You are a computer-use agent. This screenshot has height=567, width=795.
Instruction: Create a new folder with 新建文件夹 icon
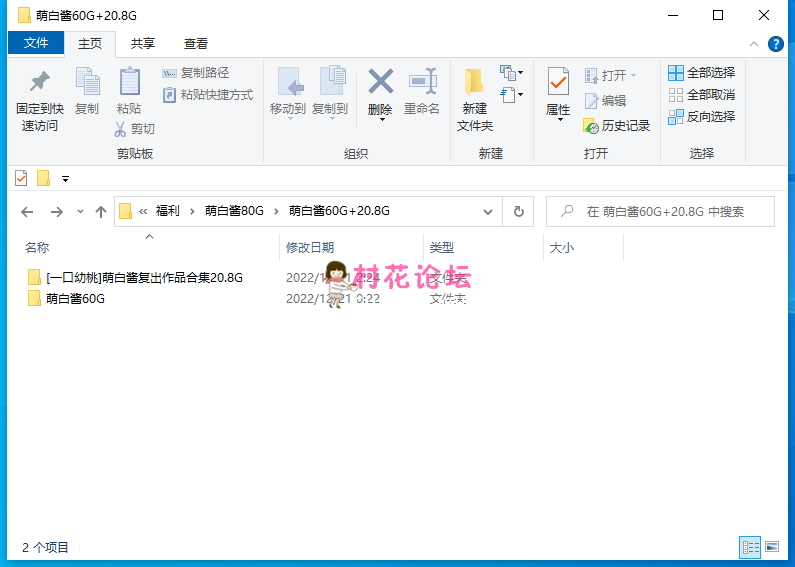(475, 98)
